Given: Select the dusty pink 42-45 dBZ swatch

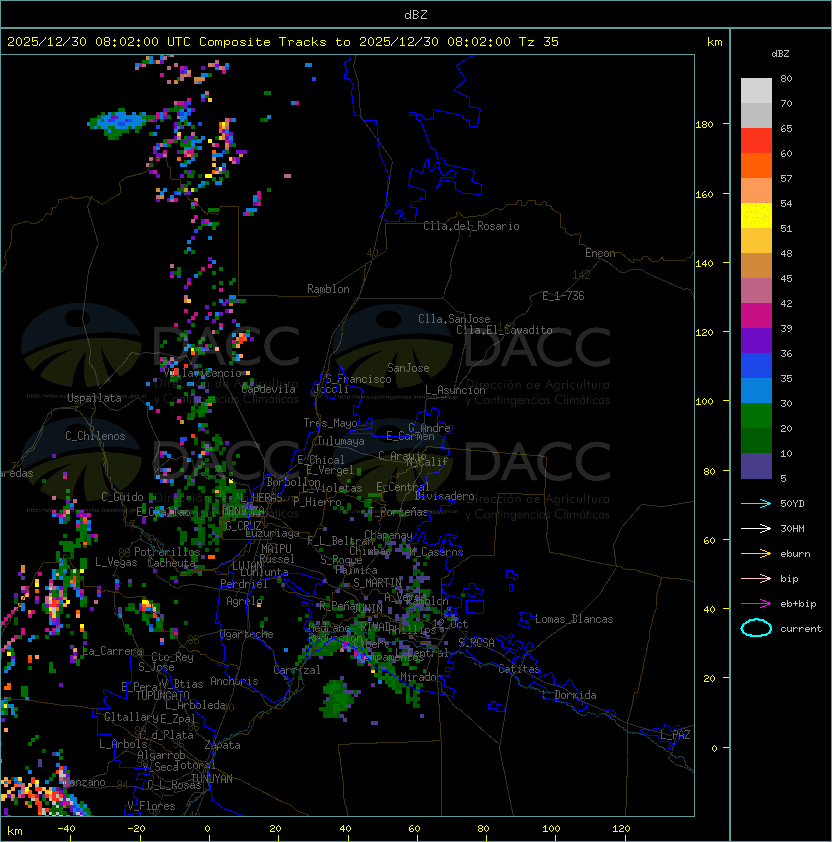Looking at the screenshot, I should coord(756,291).
